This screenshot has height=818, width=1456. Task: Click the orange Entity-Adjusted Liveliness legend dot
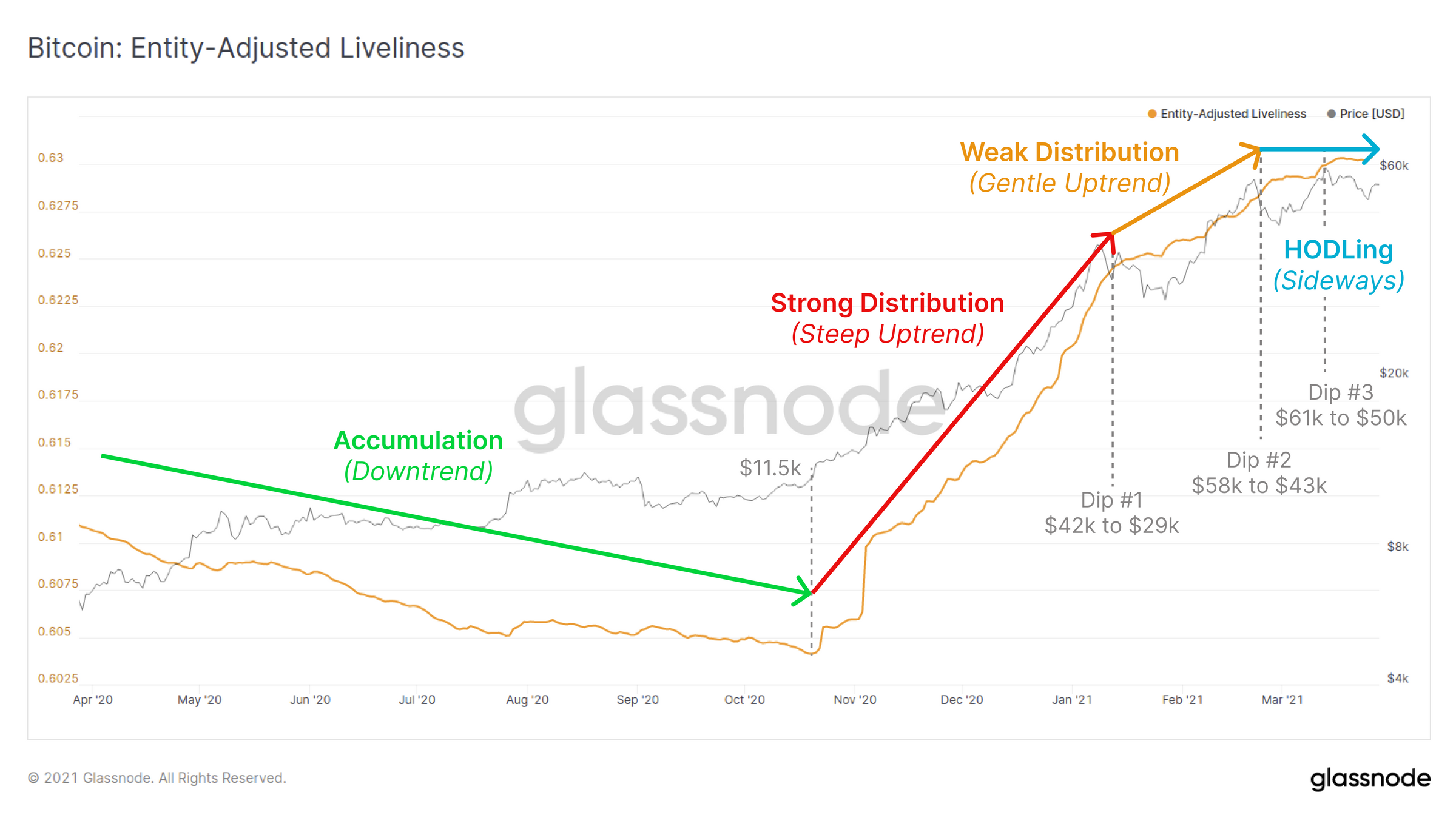point(1152,114)
